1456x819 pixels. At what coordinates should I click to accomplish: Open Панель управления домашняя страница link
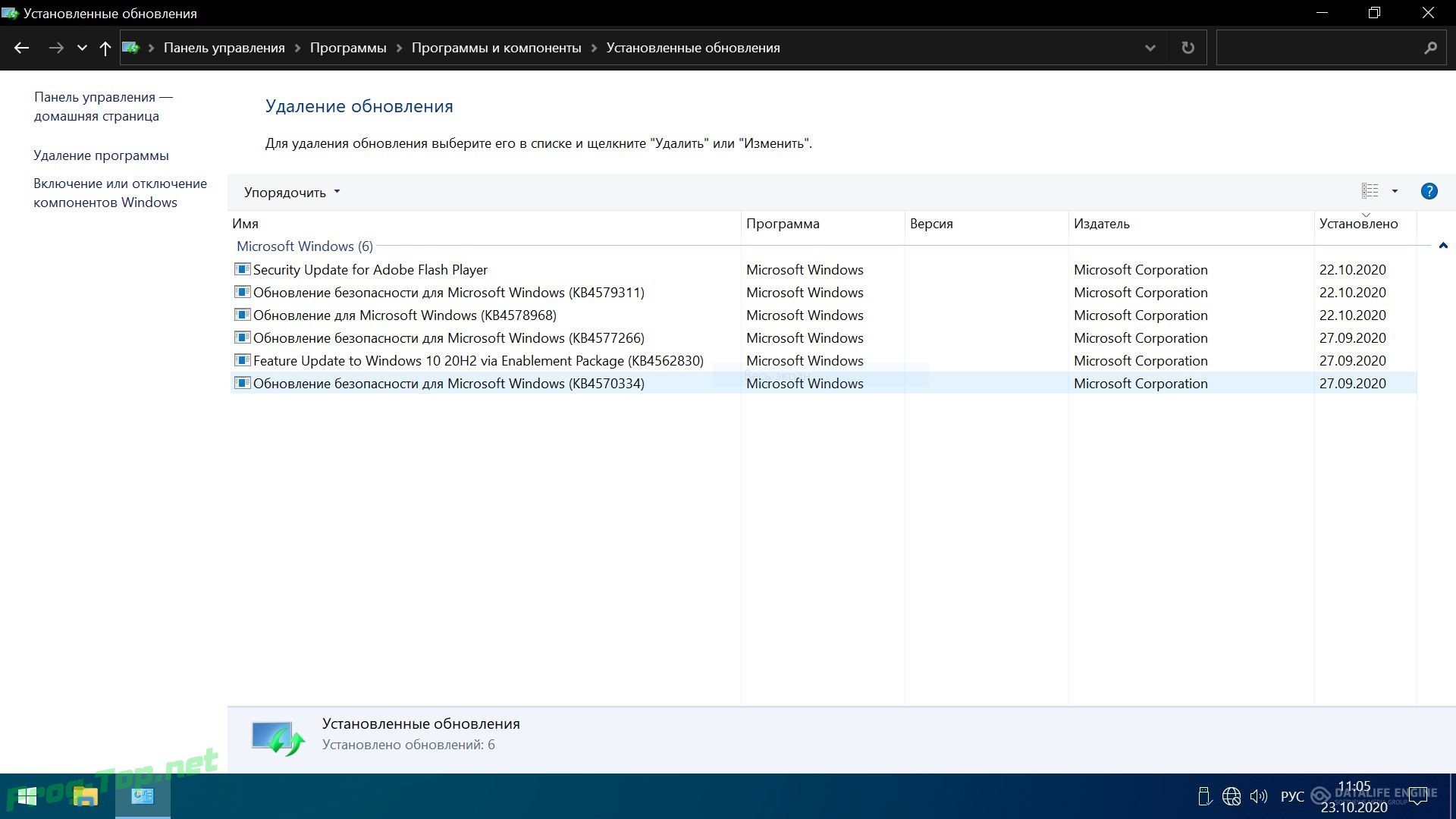103,106
